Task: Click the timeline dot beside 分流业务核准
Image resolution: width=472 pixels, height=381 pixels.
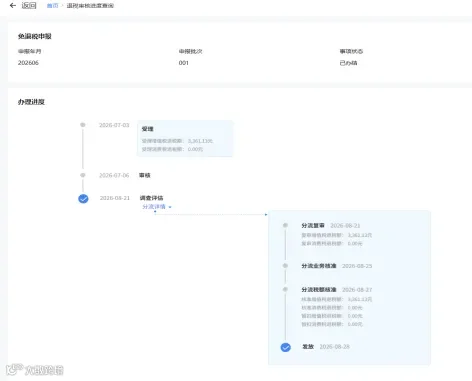Action: [x=285, y=266]
